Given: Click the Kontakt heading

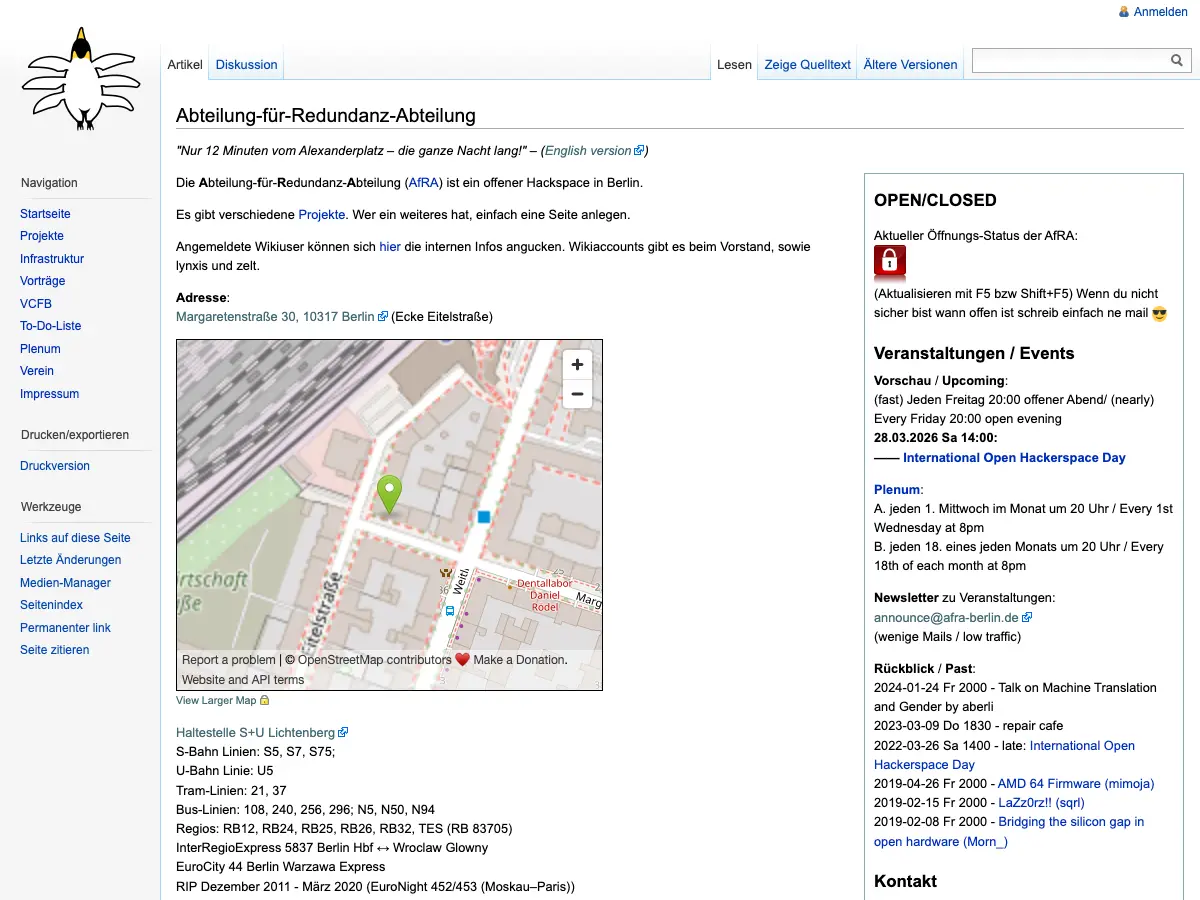Looking at the screenshot, I should click(905, 881).
